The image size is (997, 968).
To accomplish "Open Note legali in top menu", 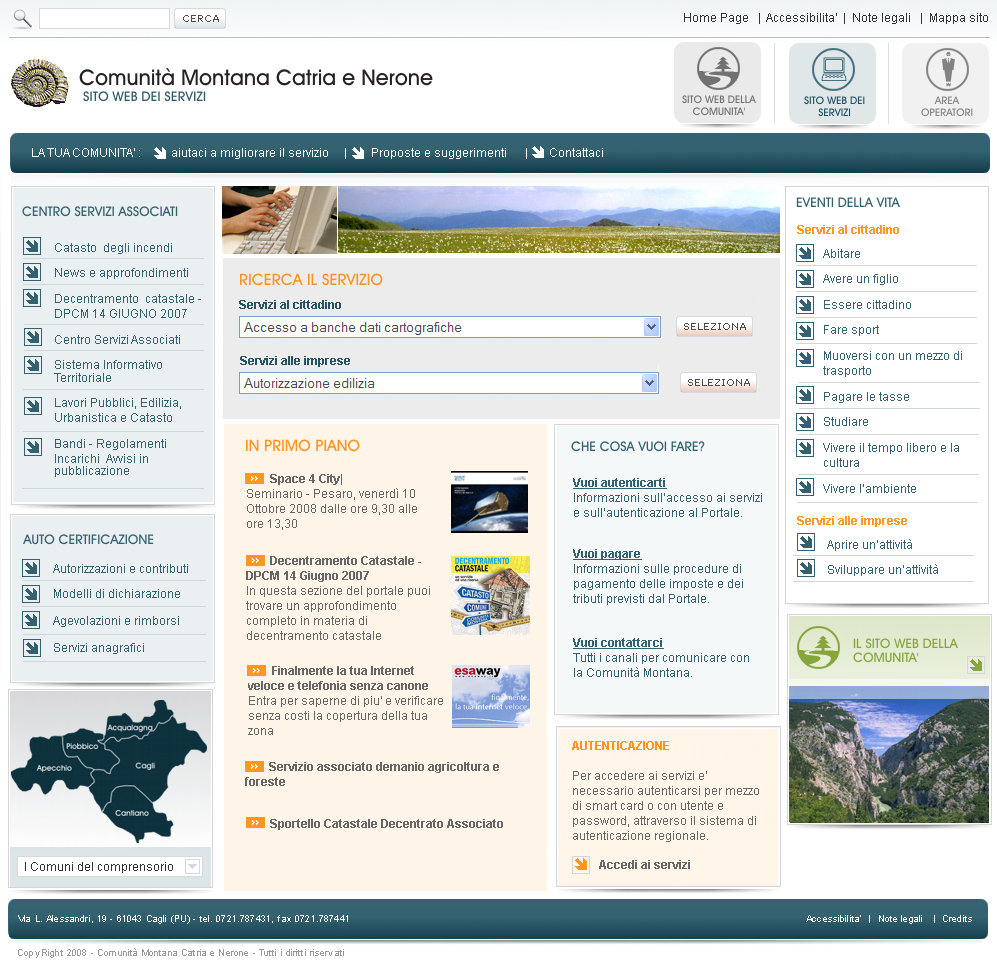I will click(x=881, y=18).
